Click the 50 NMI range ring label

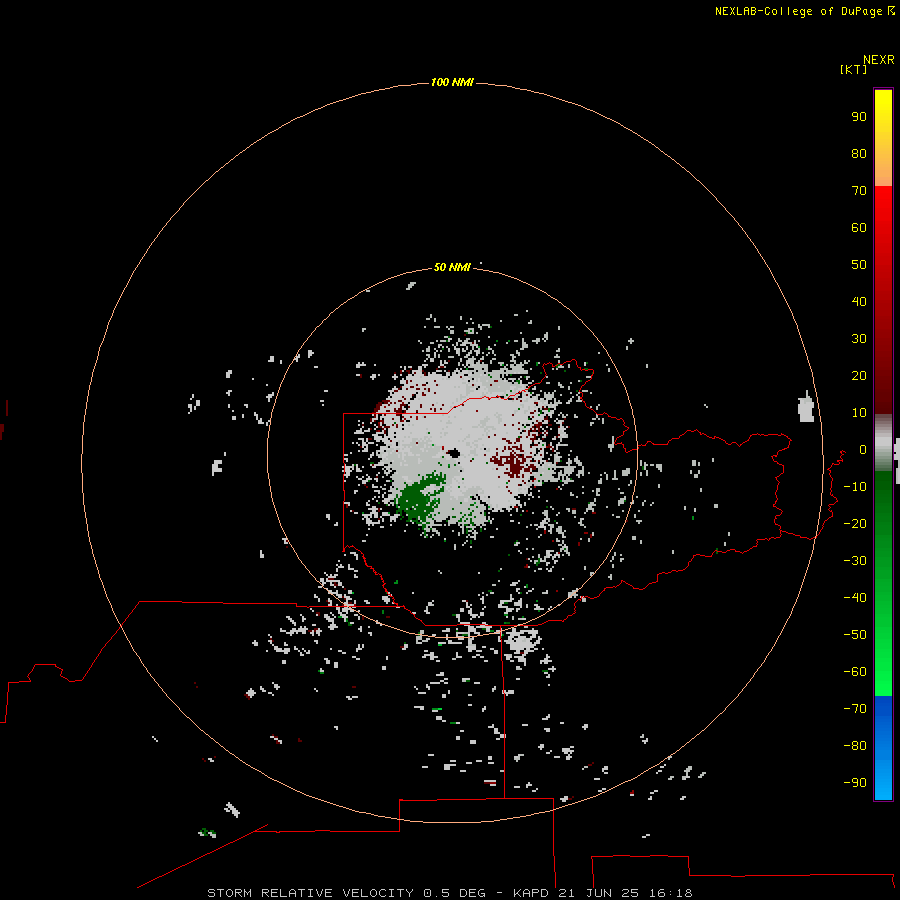coord(452,267)
